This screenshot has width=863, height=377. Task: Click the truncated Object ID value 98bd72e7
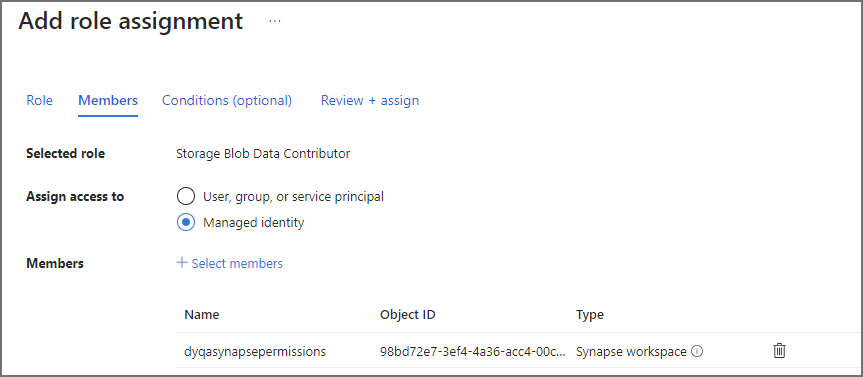473,351
